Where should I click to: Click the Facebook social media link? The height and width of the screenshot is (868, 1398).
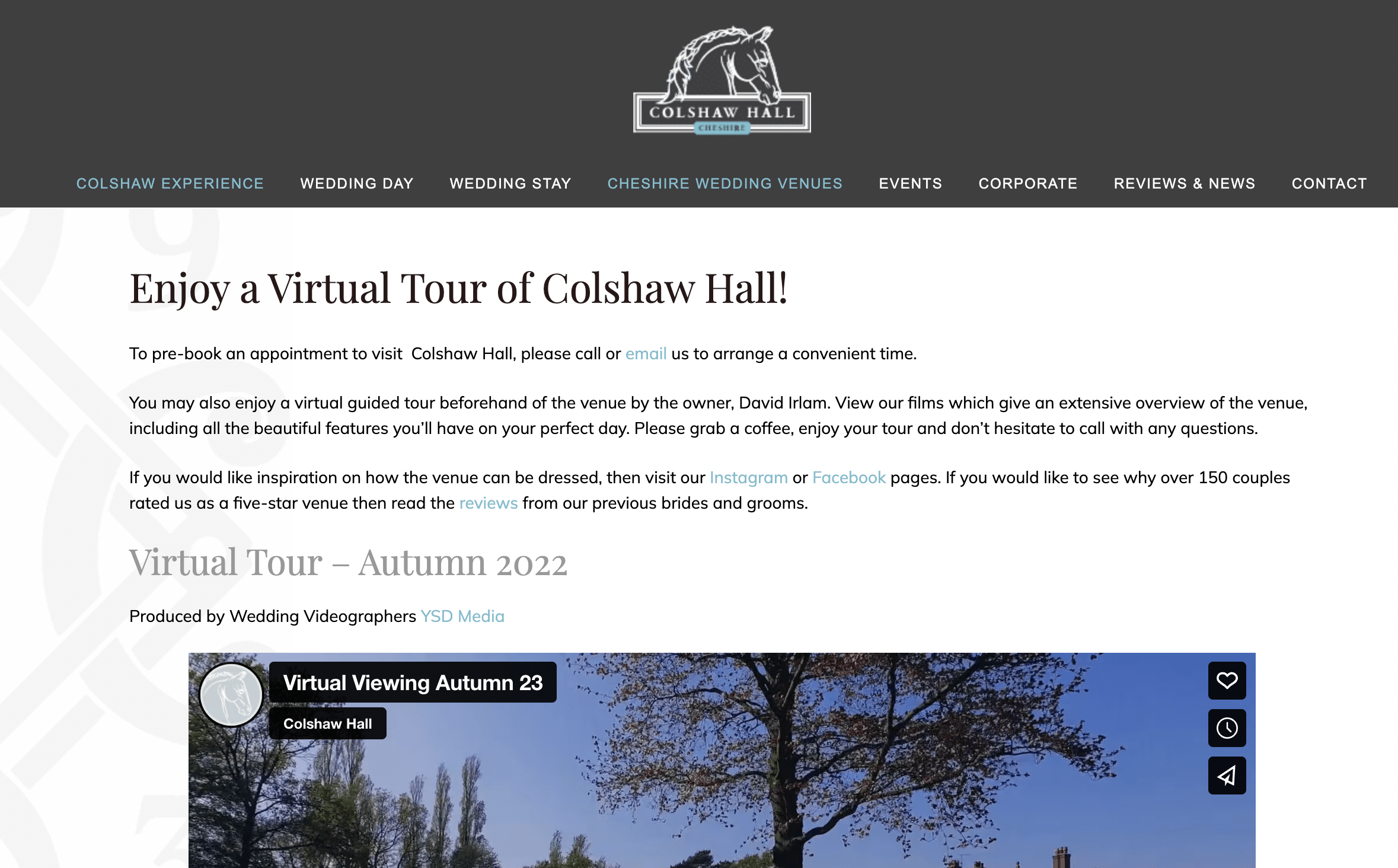click(849, 477)
